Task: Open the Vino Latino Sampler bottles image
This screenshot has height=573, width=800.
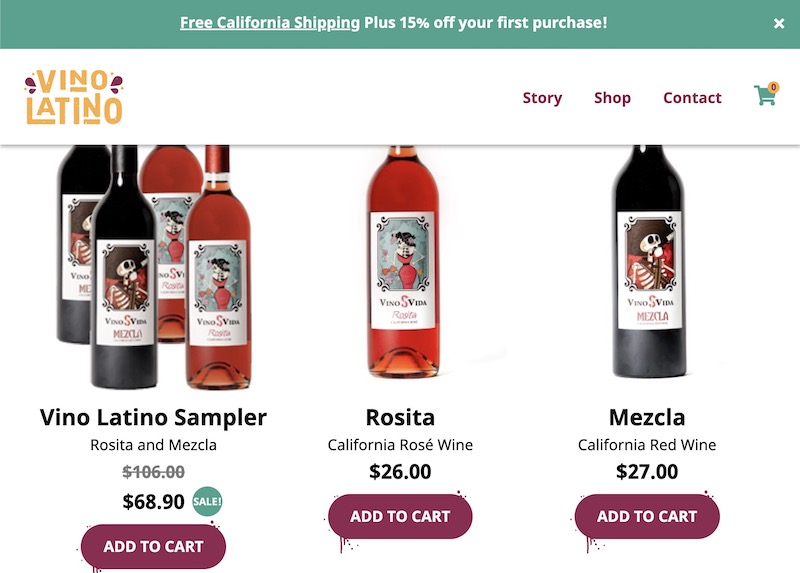Action: tap(154, 267)
